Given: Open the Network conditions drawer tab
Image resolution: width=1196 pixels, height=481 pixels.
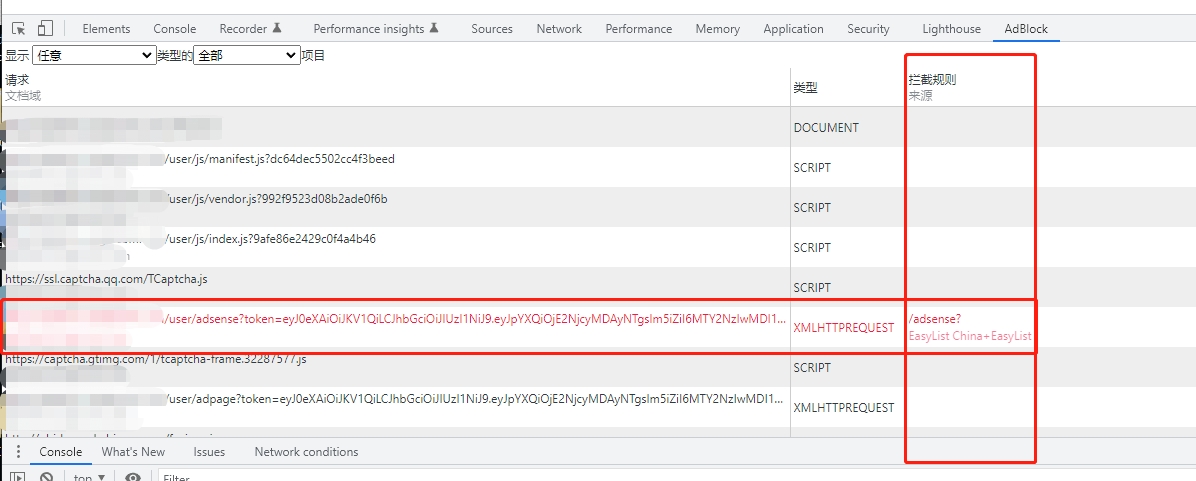Looking at the screenshot, I should click(x=306, y=452).
